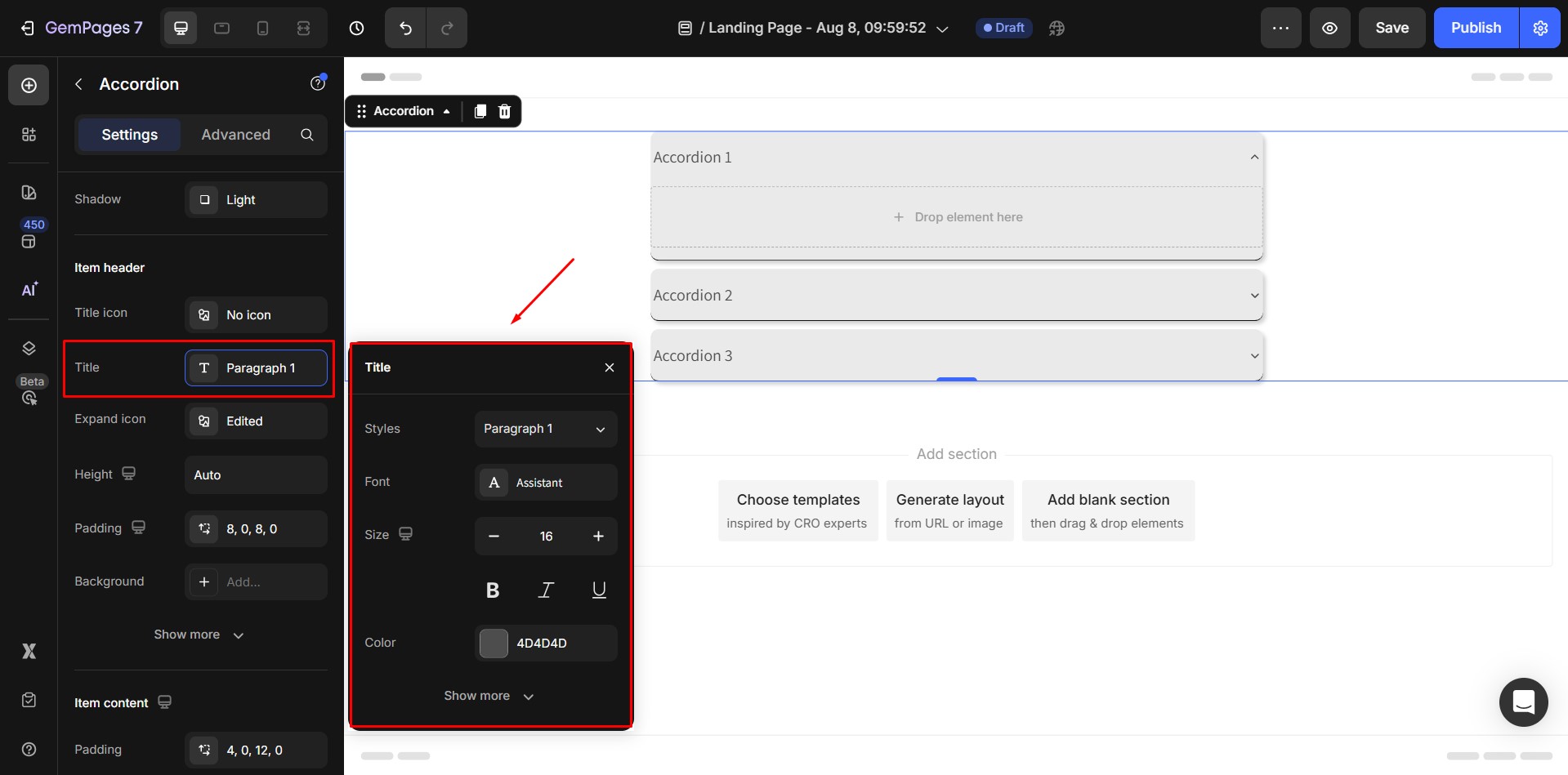
Task: Search settings with the magnifier icon
Action: coord(307,135)
